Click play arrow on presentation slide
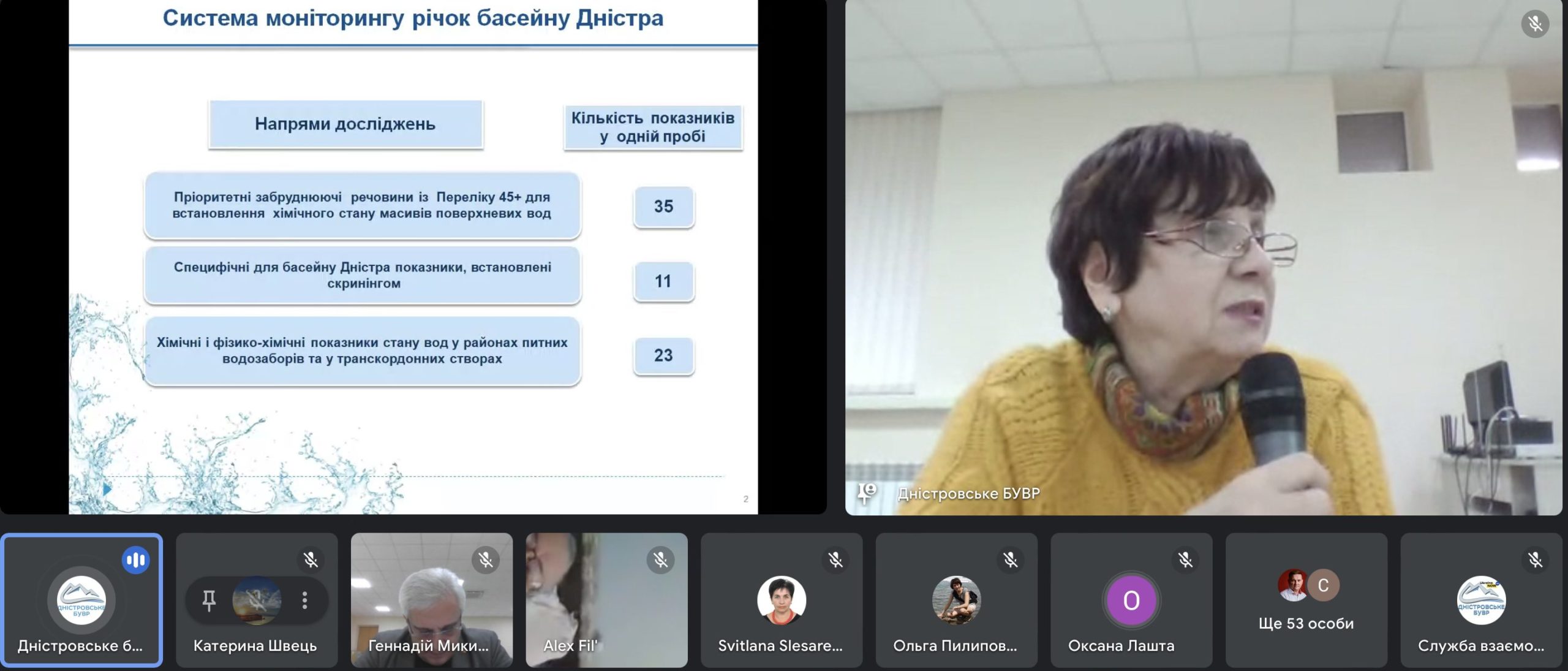The height and width of the screenshot is (671, 1568). tap(107, 489)
